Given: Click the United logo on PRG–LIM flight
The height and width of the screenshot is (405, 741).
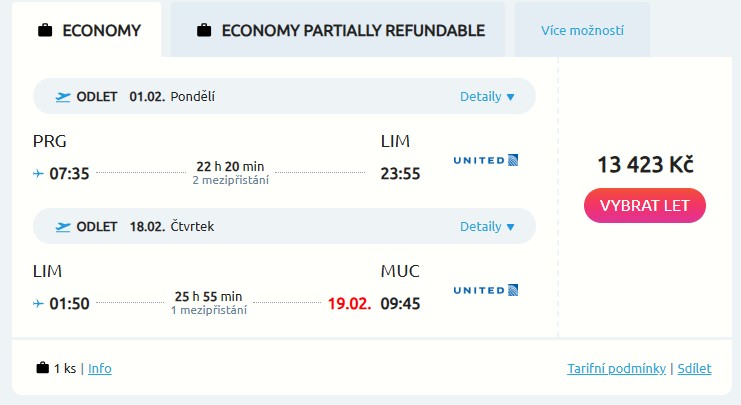Looking at the screenshot, I should 486,160.
